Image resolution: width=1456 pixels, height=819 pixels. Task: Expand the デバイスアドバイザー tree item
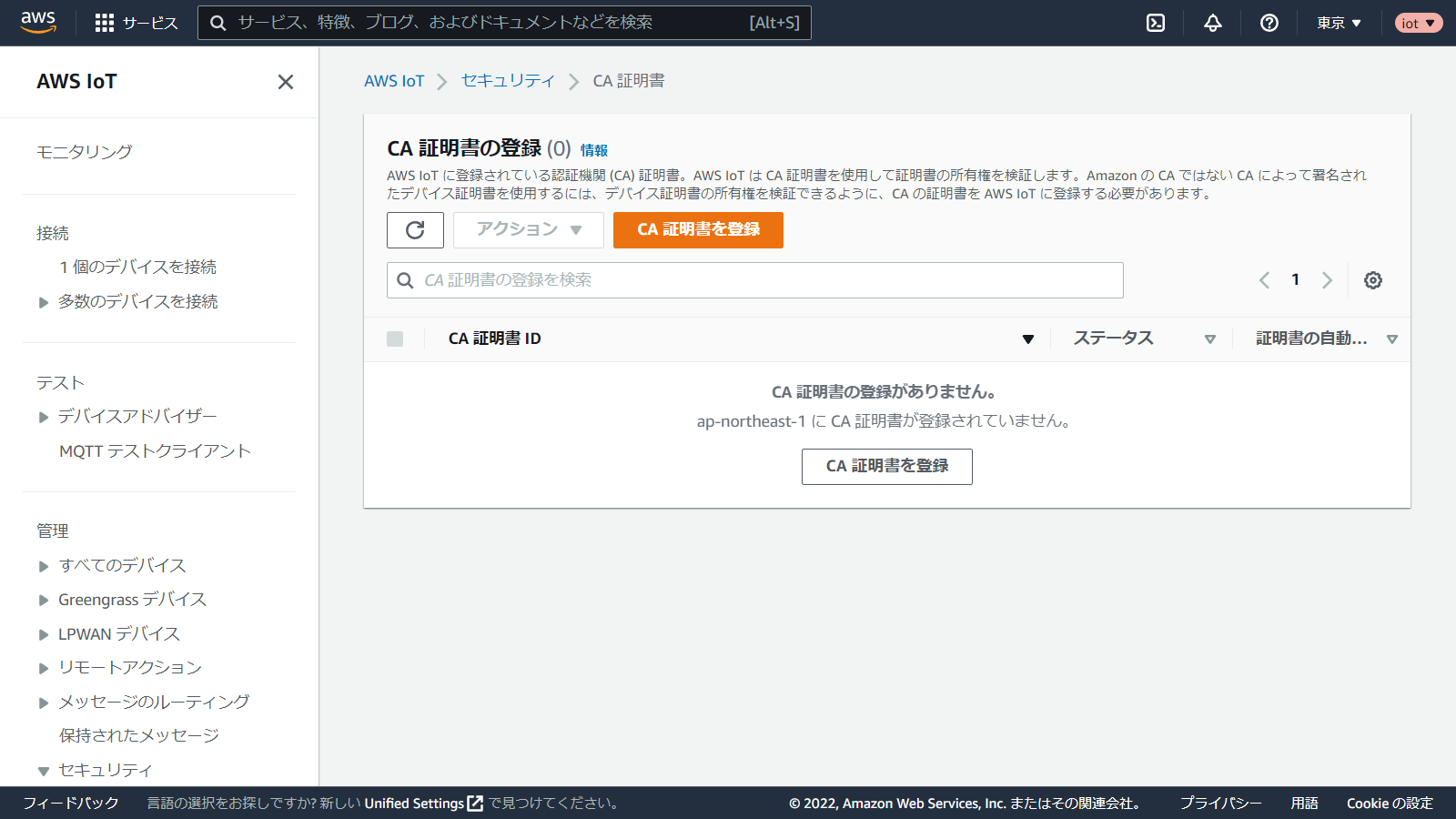[x=44, y=417]
